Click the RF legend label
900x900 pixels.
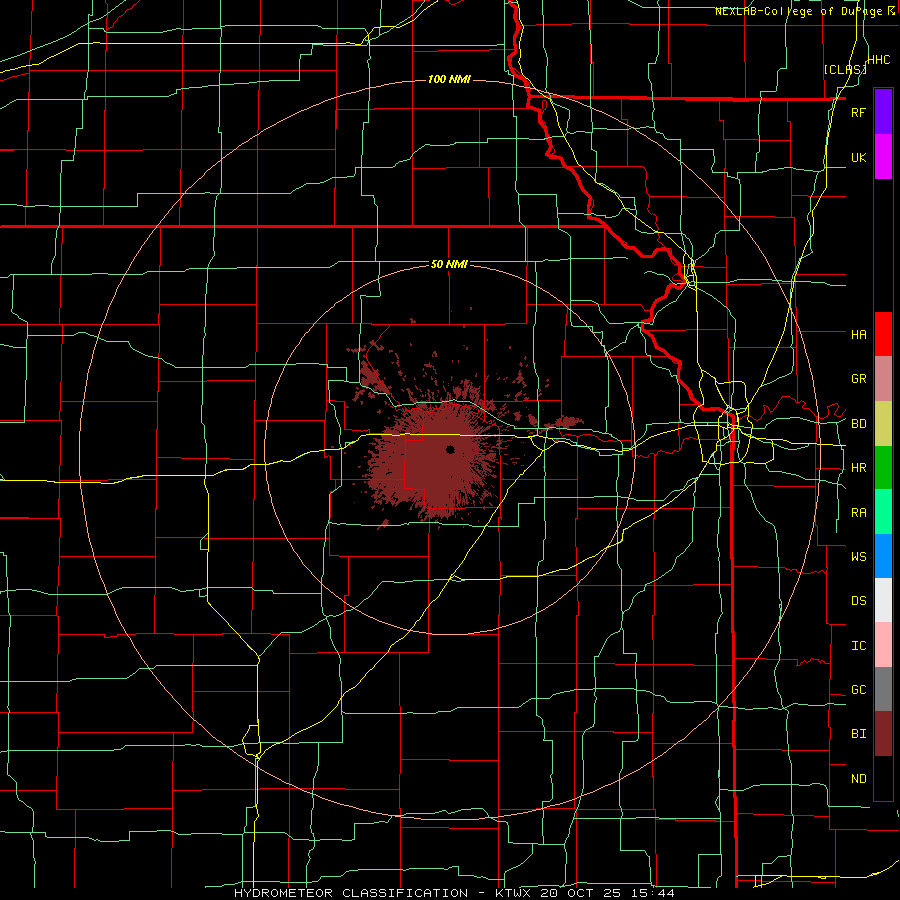coord(858,112)
